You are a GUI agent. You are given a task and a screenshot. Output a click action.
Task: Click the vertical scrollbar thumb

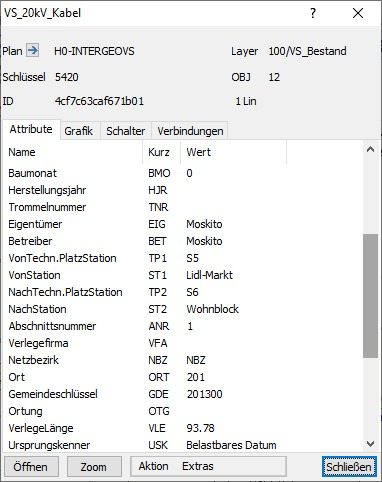[x=370, y=296]
